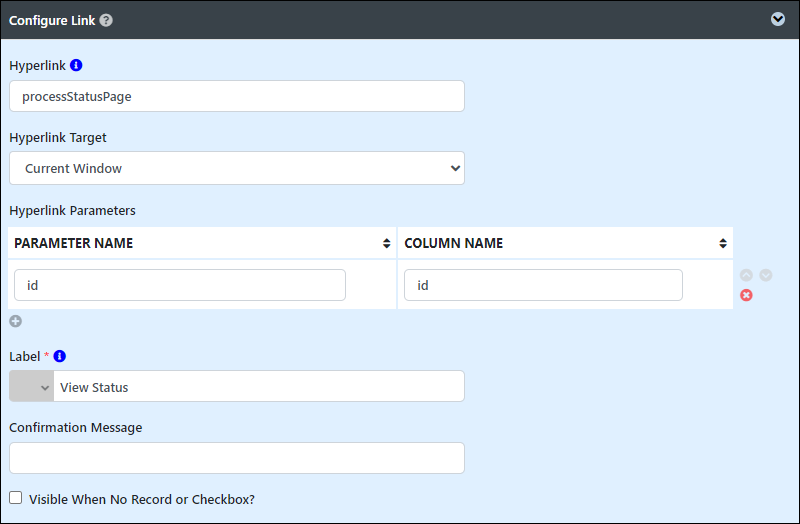Move the parameter row up

[x=746, y=275]
